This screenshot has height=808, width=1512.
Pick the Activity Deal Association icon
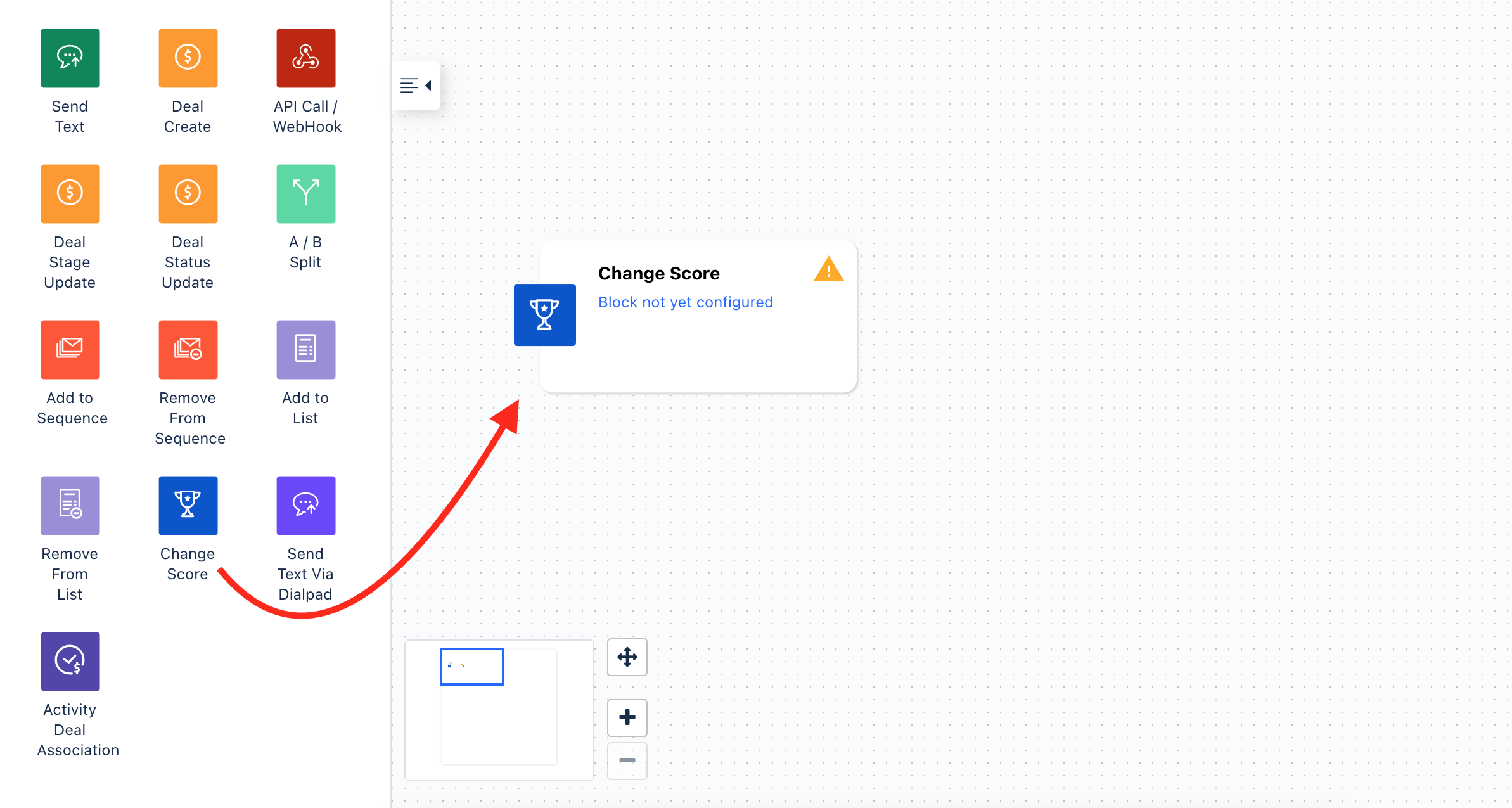(x=70, y=662)
